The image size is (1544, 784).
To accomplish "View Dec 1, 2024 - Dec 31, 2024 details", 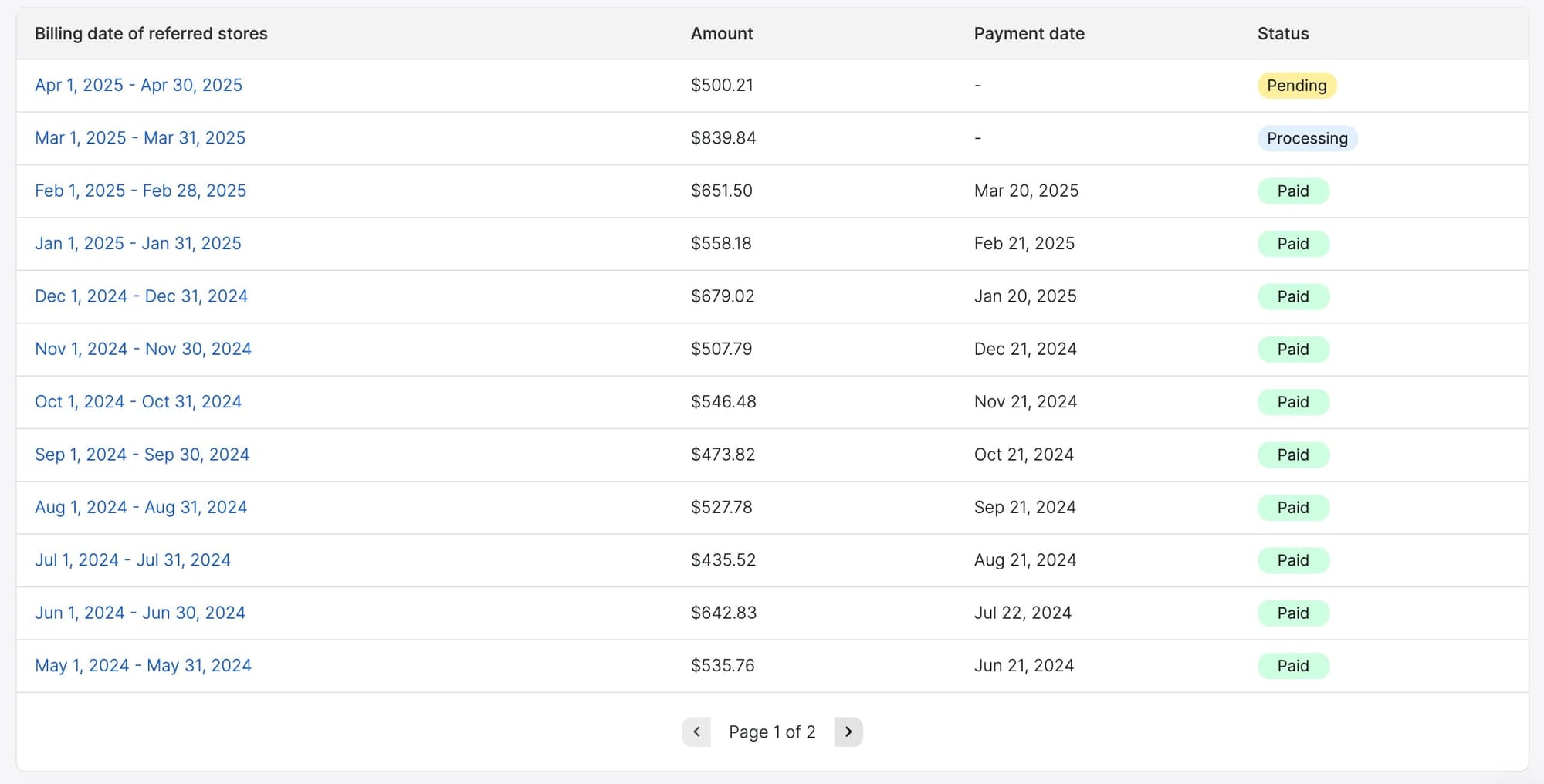I will pyautogui.click(x=141, y=296).
